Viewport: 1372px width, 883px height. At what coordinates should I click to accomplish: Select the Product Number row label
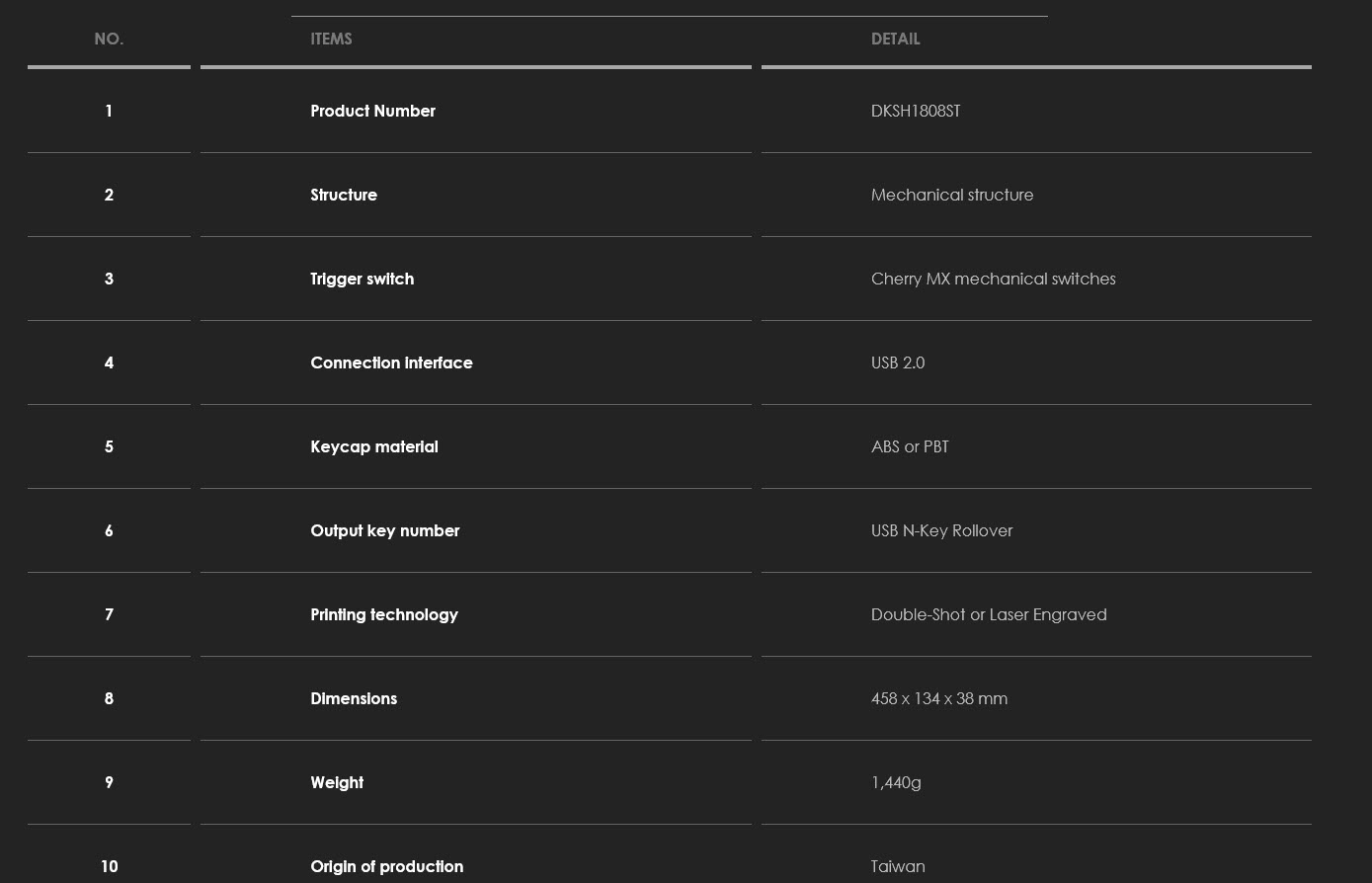point(372,111)
